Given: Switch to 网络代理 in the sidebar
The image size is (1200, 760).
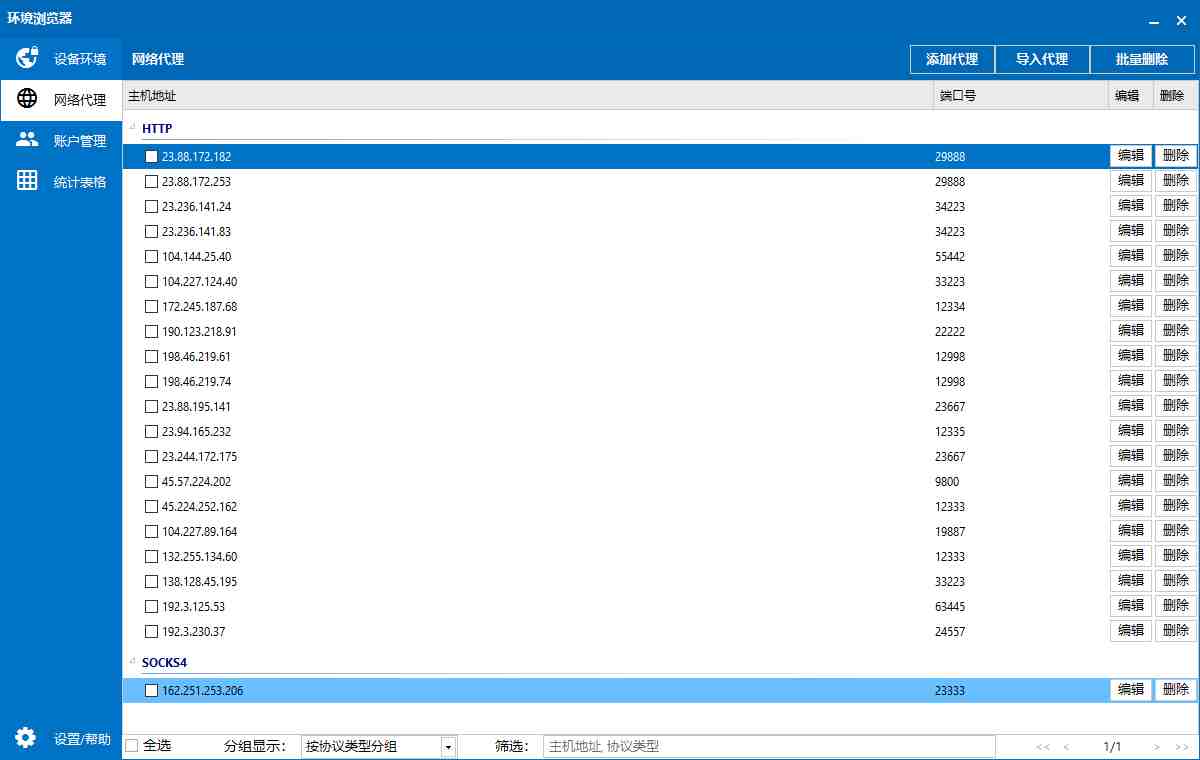Looking at the screenshot, I should pyautogui.click(x=60, y=100).
